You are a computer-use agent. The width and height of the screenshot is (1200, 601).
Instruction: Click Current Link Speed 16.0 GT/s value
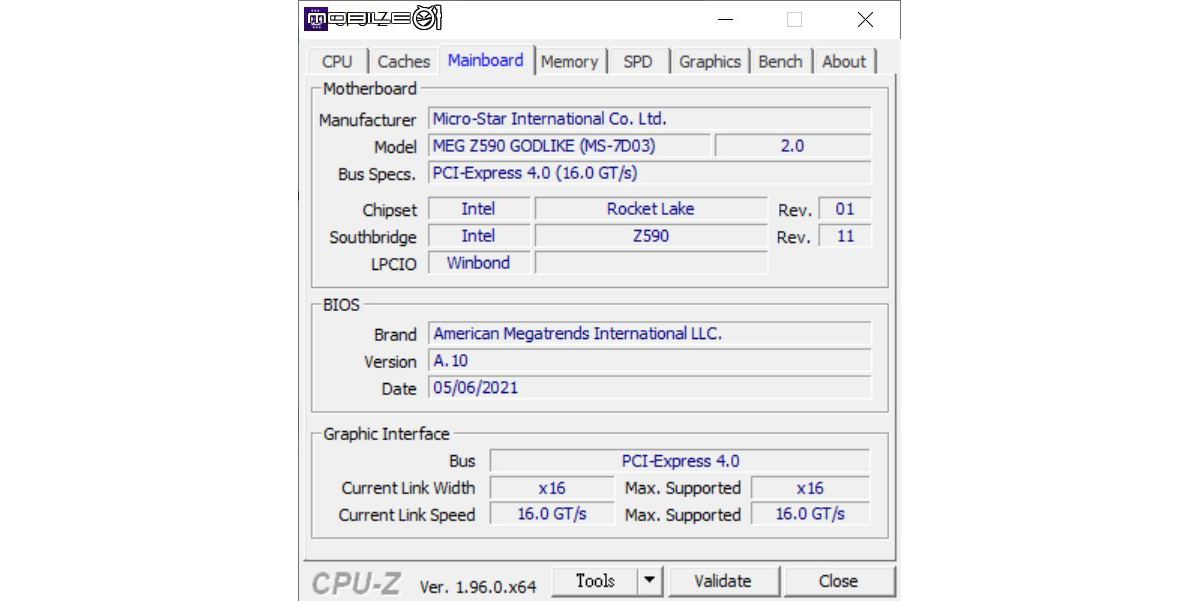pyautogui.click(x=552, y=514)
